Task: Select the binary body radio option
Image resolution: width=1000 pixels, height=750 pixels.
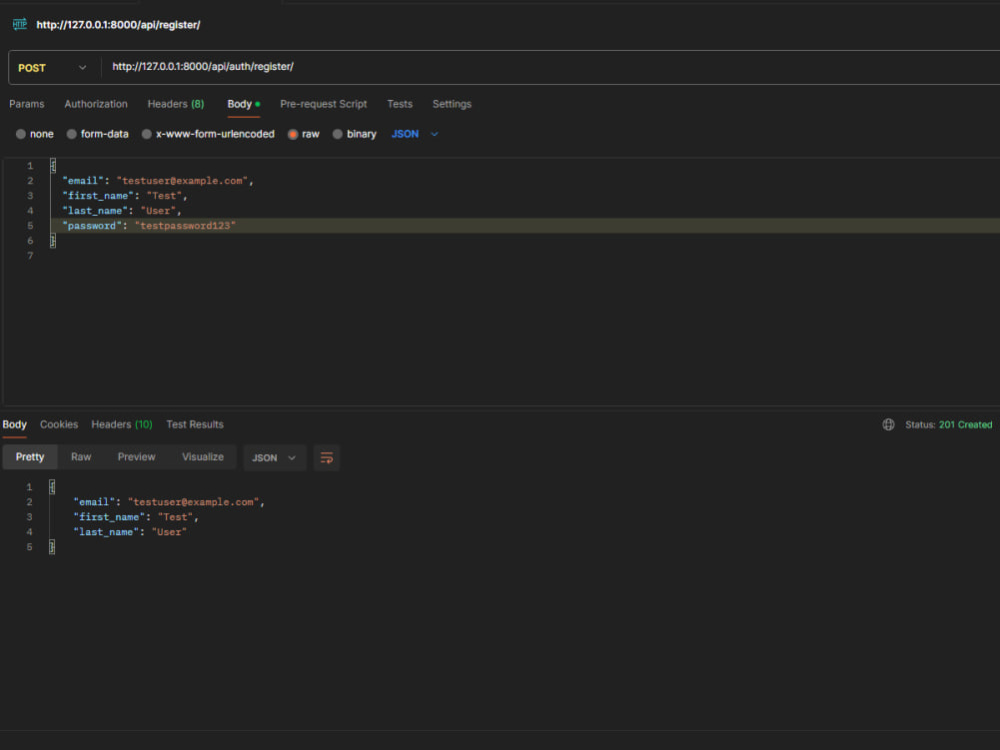Action: click(x=355, y=134)
